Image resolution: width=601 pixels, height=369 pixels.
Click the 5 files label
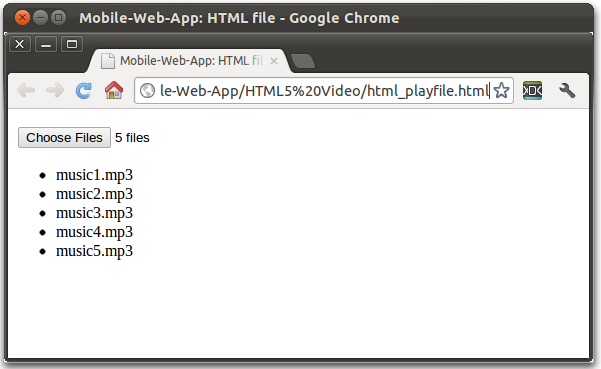[132, 138]
